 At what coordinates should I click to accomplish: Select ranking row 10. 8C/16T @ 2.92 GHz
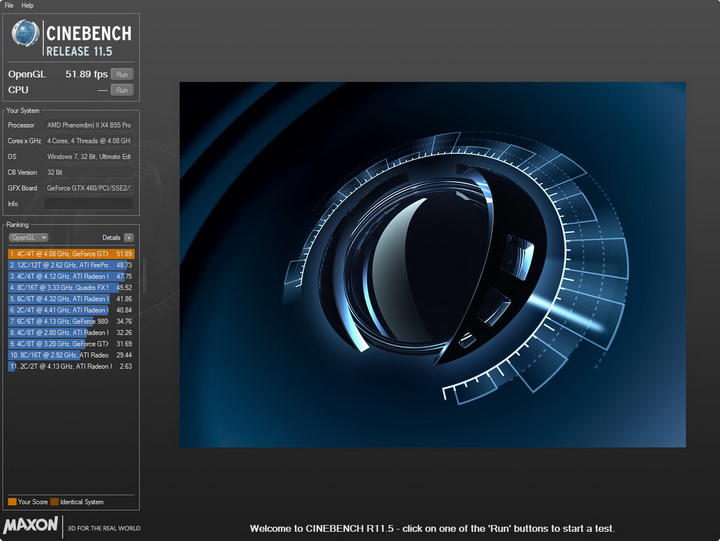tap(71, 355)
